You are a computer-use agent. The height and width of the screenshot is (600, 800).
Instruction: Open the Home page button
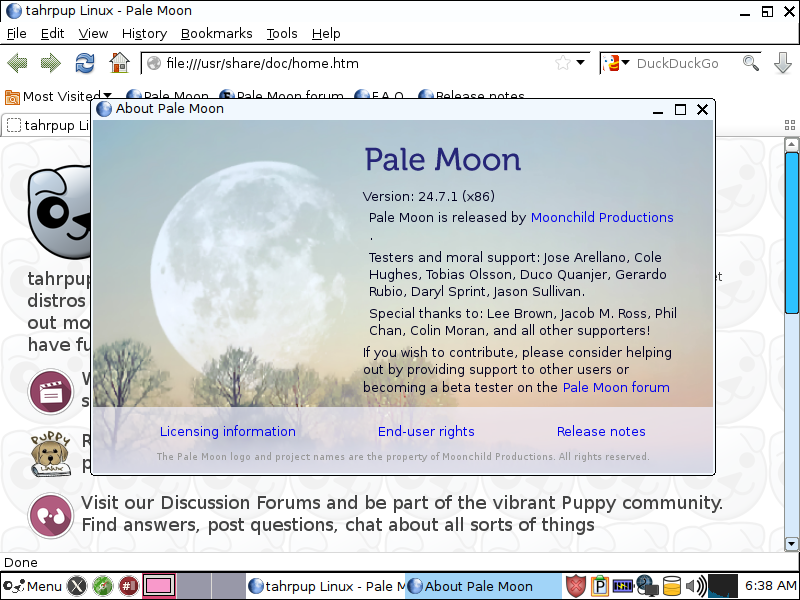point(119,63)
